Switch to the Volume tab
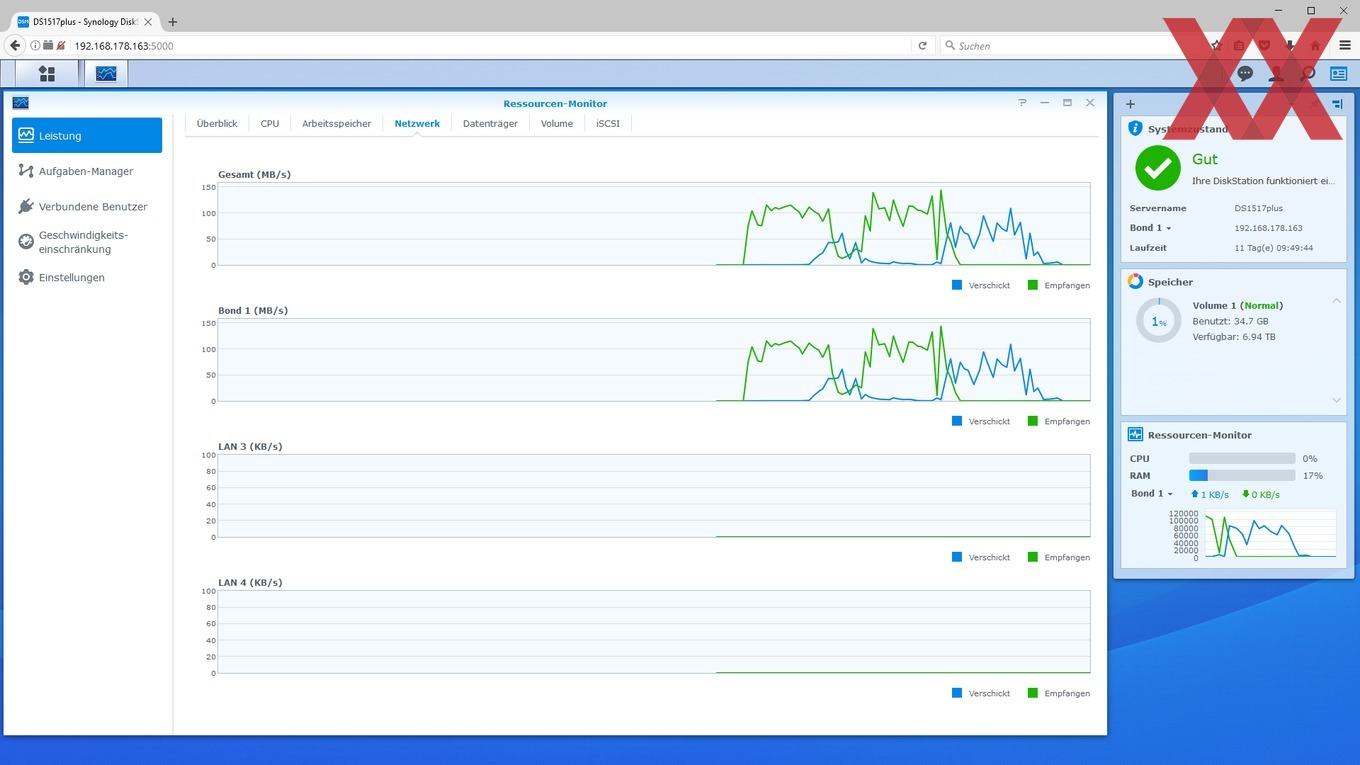1360x765 pixels. point(557,124)
